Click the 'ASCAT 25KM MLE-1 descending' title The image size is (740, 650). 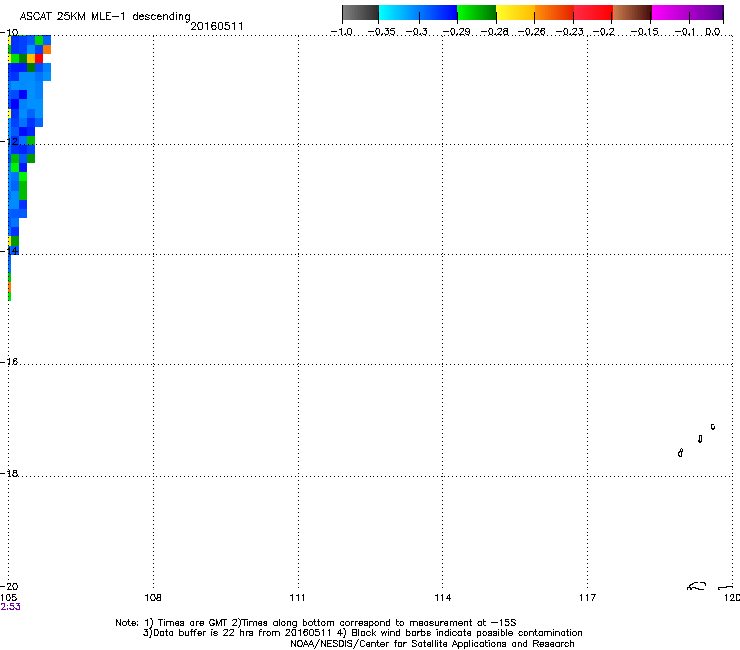(x=105, y=17)
